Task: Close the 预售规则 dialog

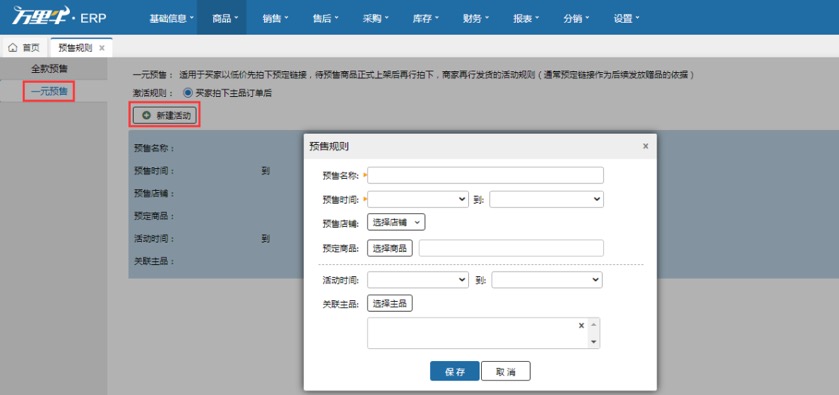Action: pos(645,146)
